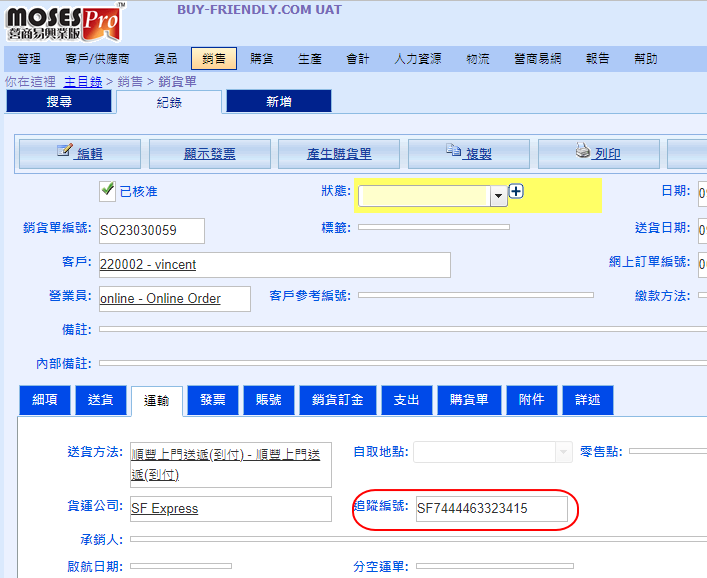This screenshot has width=707, height=578.
Task: Click the MOSES Pro logo
Action: click(x=64, y=23)
